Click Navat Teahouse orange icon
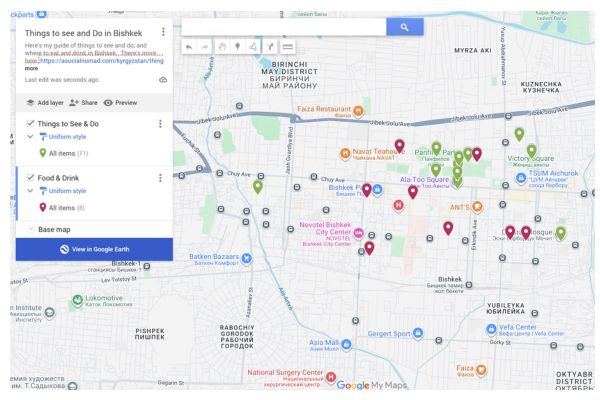Image resolution: width=600 pixels, height=400 pixels. [x=345, y=153]
